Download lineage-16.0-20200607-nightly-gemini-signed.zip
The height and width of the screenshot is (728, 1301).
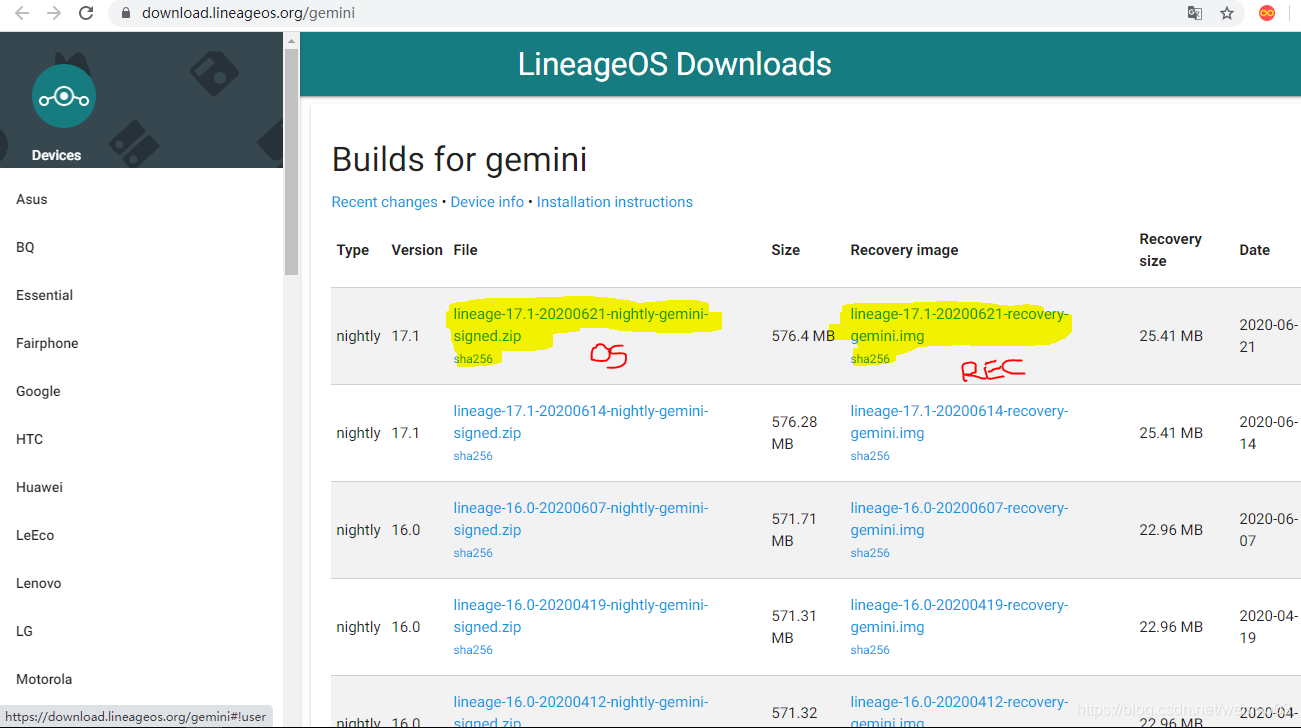coord(580,519)
